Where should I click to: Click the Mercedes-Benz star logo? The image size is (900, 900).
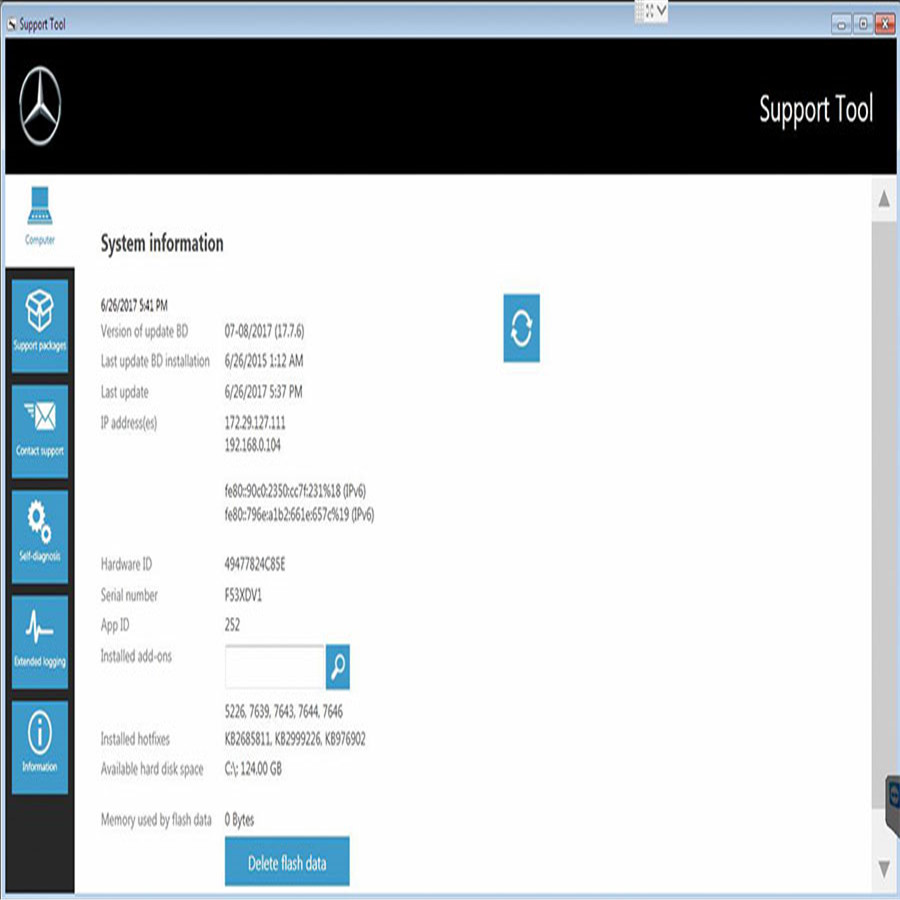pyautogui.click(x=40, y=107)
